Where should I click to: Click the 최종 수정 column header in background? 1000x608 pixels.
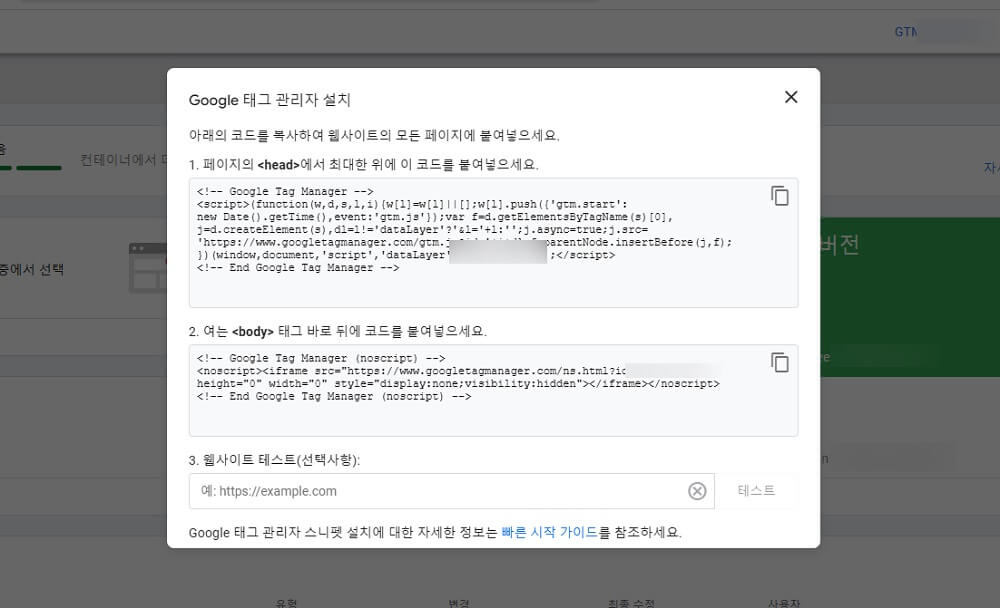631,603
